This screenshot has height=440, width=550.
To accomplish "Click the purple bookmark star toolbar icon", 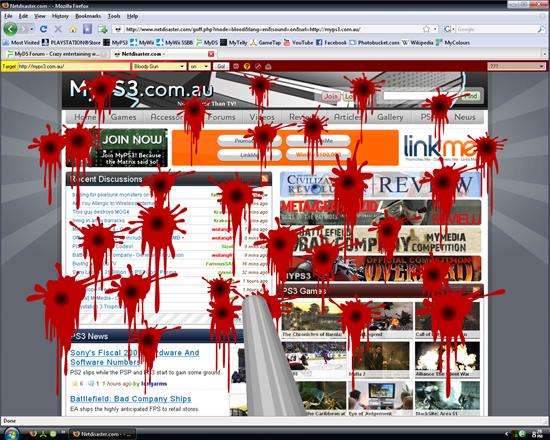I will pos(87,29).
